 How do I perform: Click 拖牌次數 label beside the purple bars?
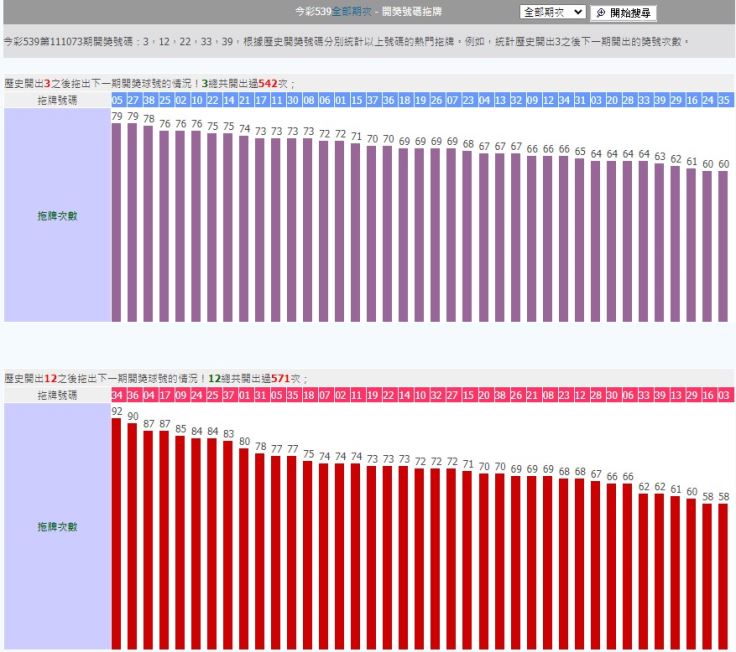point(56,215)
